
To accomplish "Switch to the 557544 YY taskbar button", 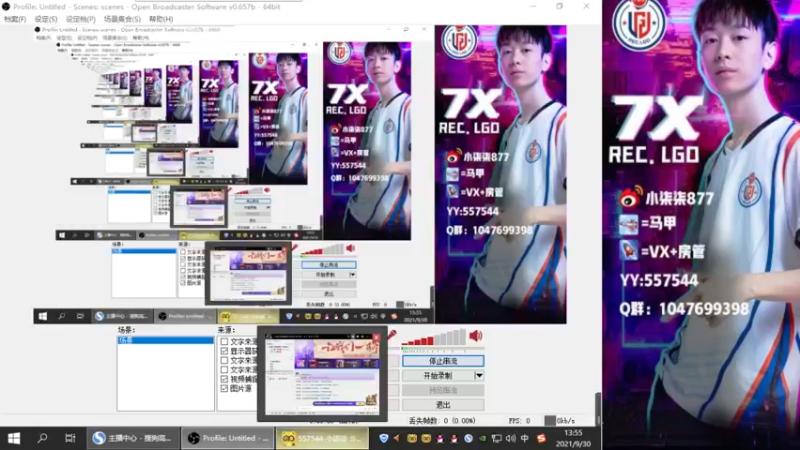I will point(322,438).
